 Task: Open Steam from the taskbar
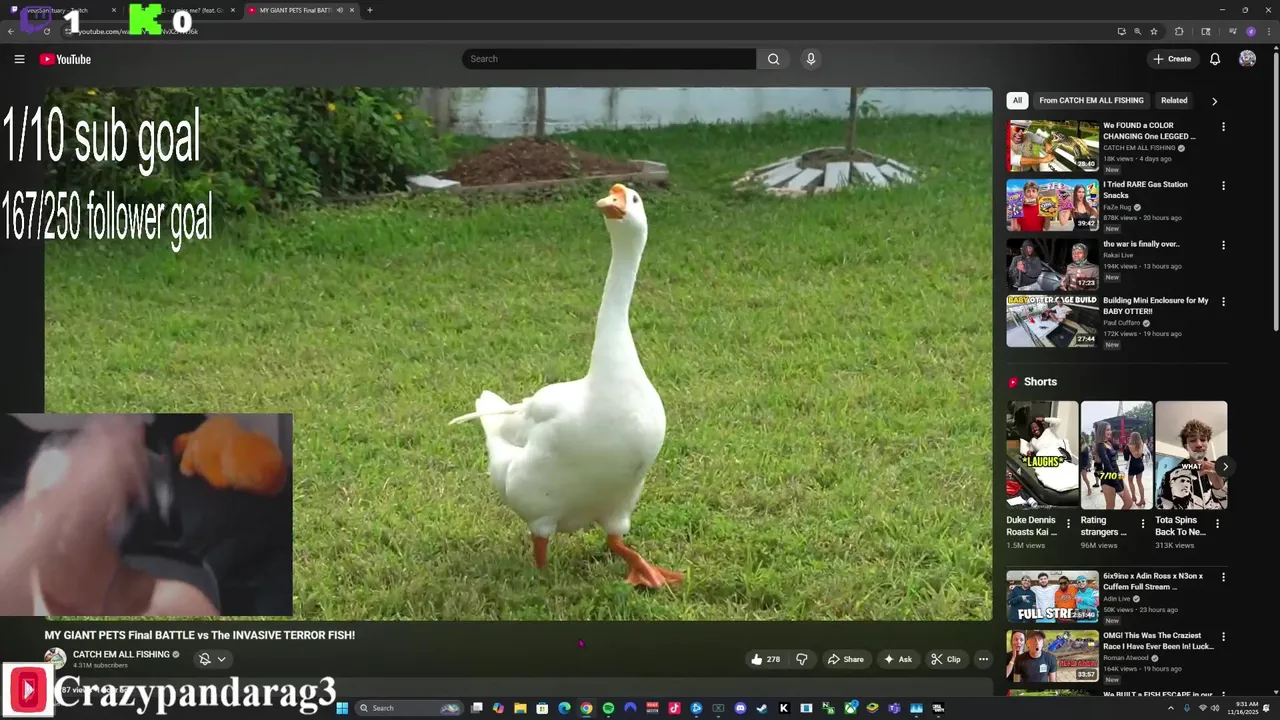pos(761,708)
